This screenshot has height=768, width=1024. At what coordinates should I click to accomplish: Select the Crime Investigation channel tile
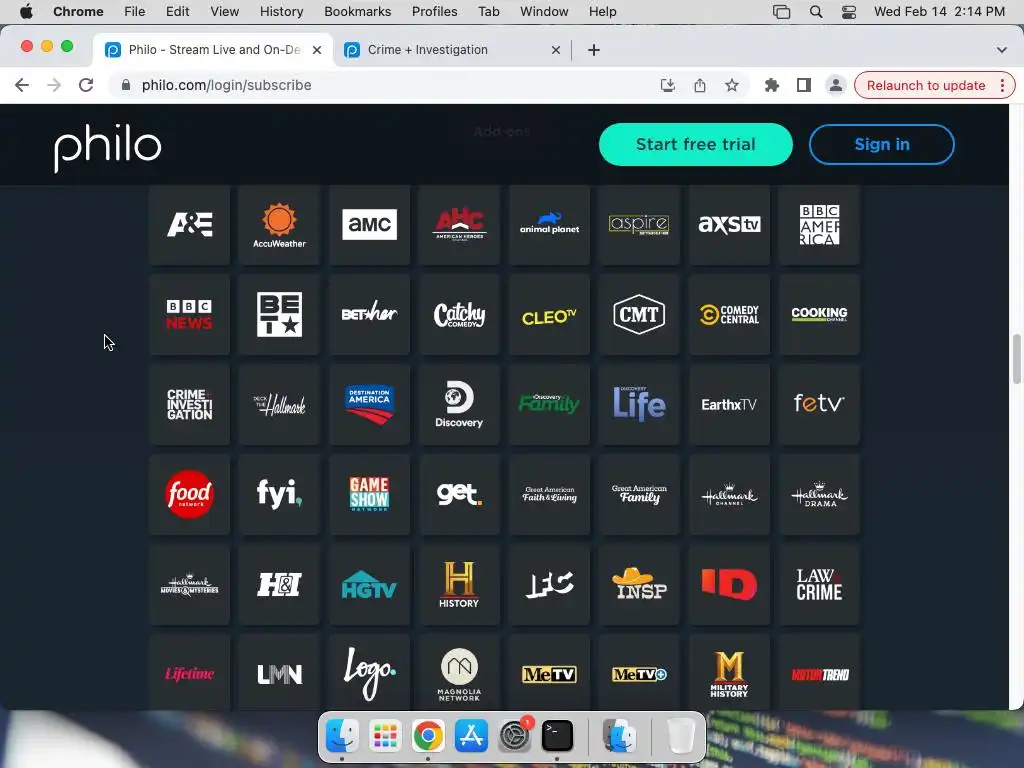[189, 405]
